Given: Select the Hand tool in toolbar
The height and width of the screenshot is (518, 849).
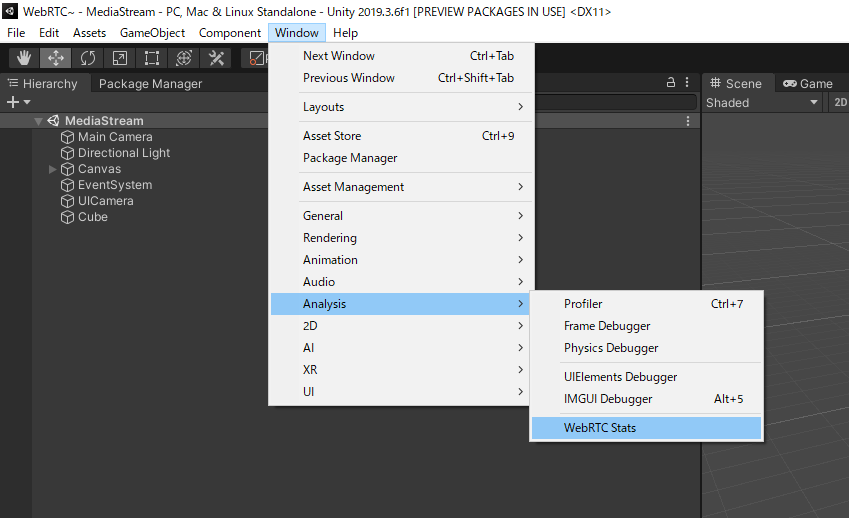Looking at the screenshot, I should (24, 58).
